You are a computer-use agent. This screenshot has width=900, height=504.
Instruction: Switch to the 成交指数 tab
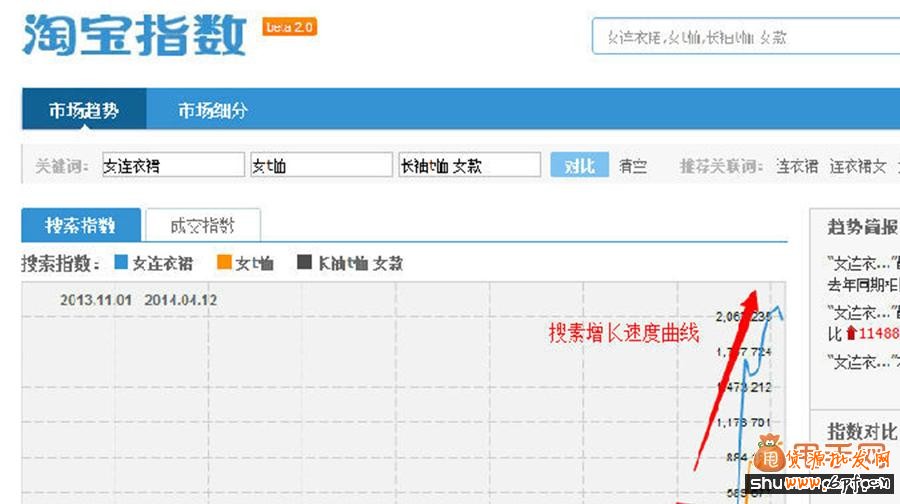click(202, 225)
